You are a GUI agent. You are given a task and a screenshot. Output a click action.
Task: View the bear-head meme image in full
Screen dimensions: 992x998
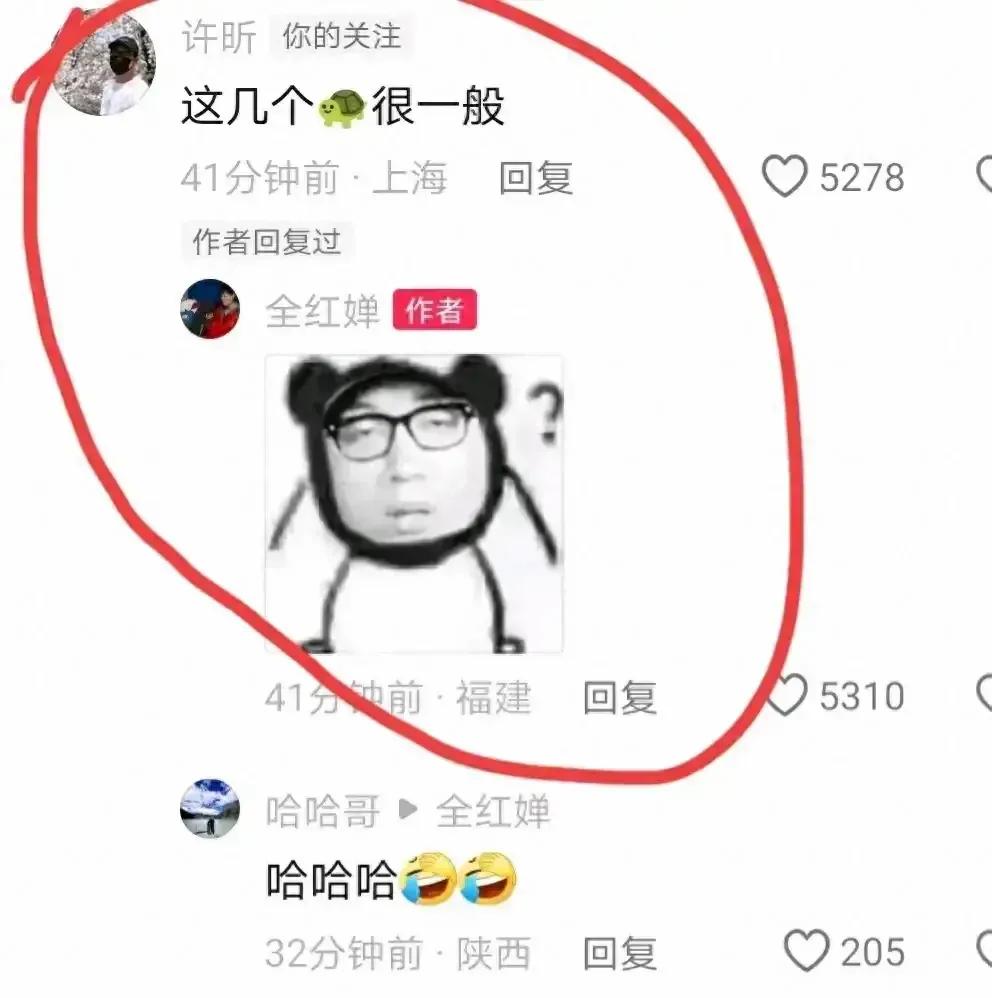point(414,503)
